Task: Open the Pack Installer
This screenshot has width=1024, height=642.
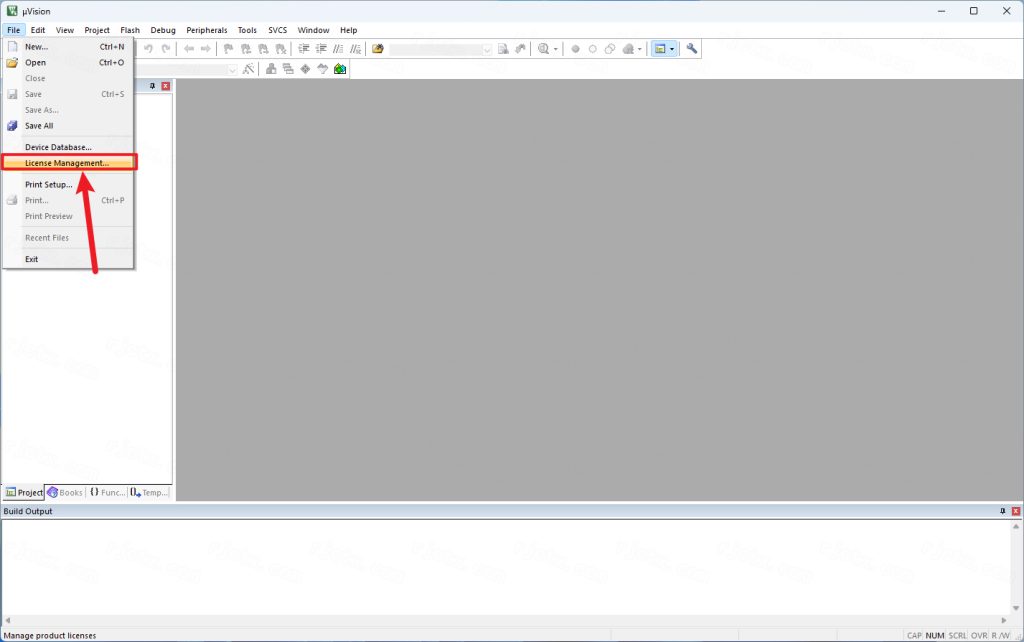Action: click(339, 68)
